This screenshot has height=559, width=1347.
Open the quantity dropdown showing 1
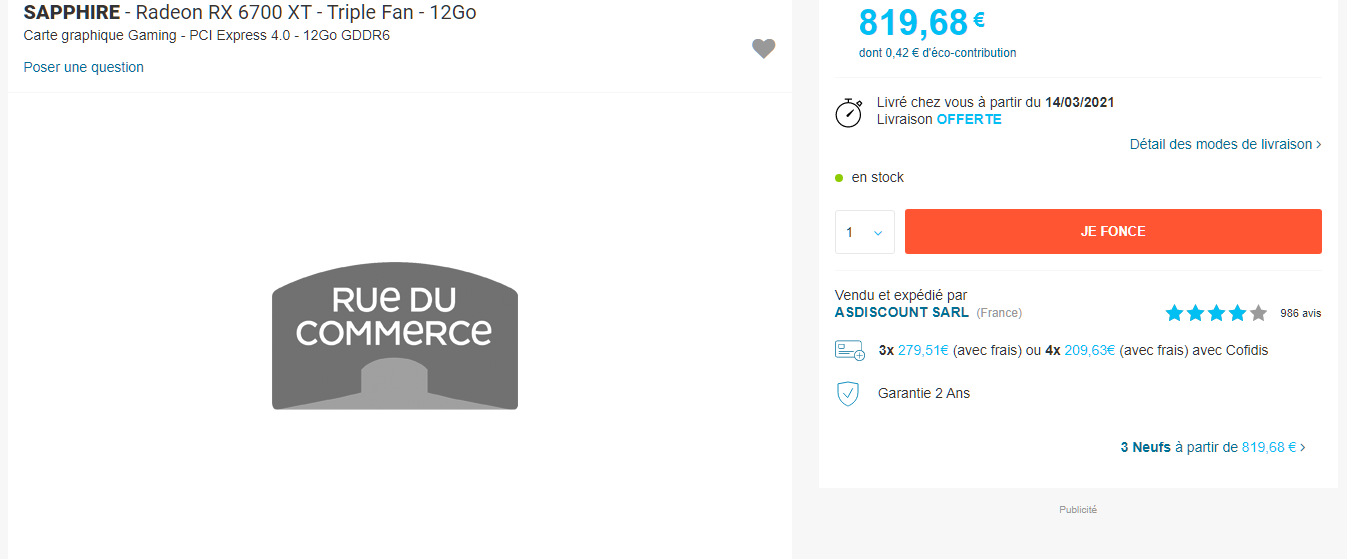(x=864, y=232)
